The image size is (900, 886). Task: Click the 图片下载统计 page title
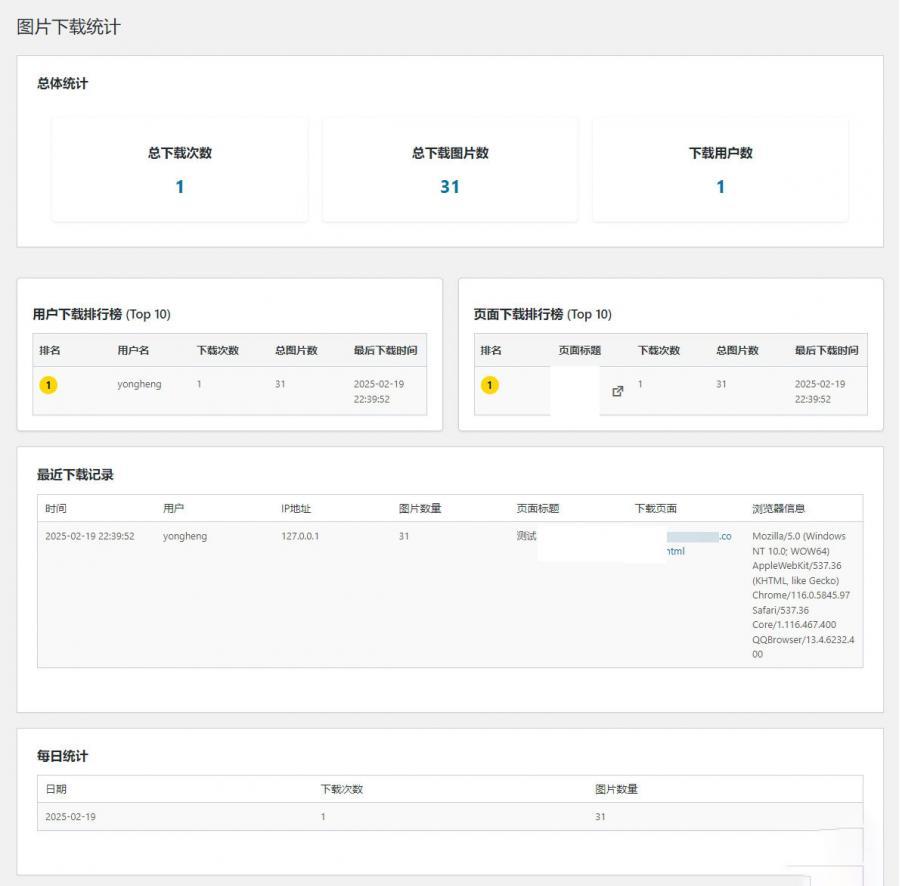69,27
